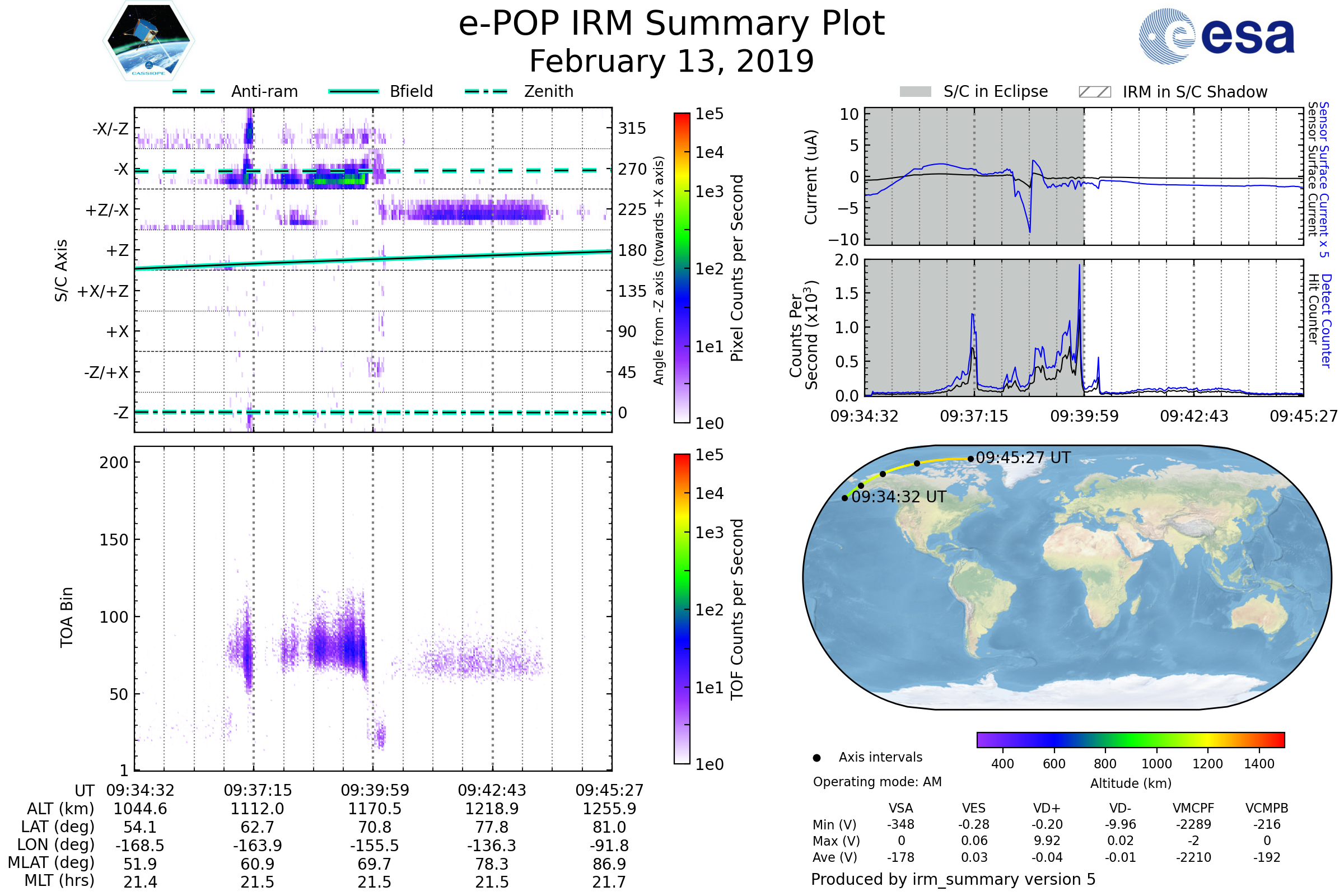This screenshot has width=1344, height=896.
Task: Click the TOF Counts per Second colorbar
Action: (x=682, y=609)
